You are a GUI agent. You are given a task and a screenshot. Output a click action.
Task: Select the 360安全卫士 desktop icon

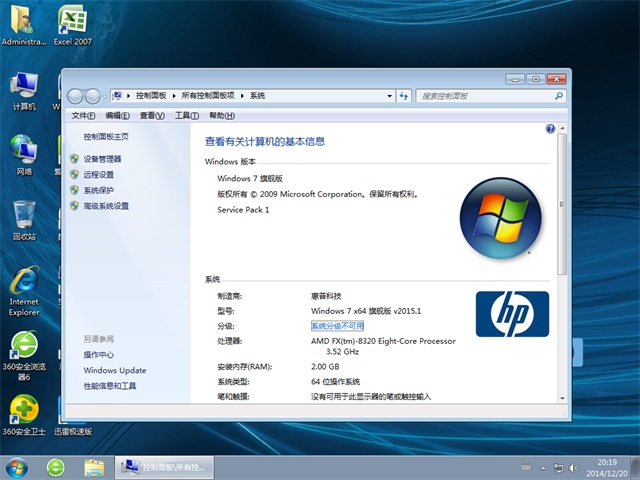tap(24, 413)
